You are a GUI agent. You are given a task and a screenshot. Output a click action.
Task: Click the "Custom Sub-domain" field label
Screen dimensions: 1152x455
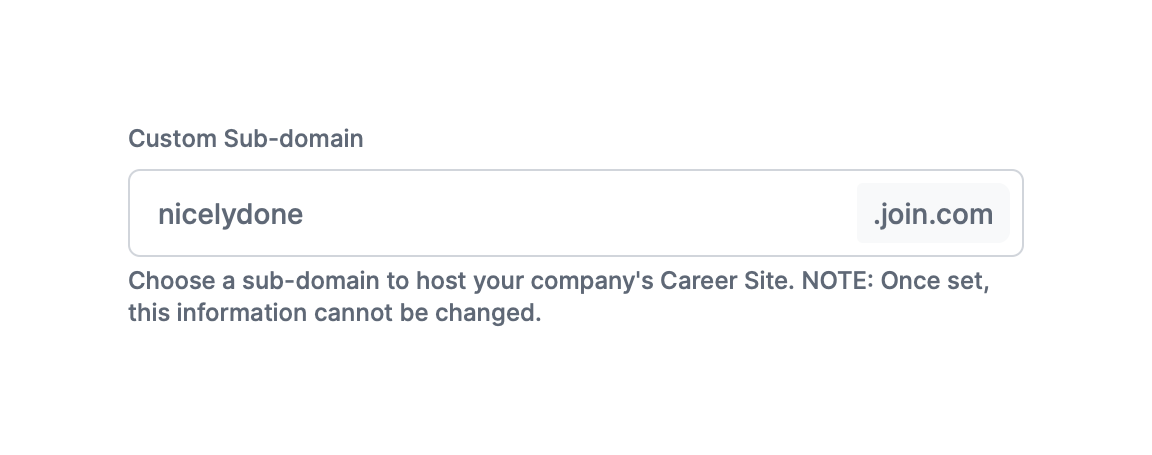coord(245,138)
